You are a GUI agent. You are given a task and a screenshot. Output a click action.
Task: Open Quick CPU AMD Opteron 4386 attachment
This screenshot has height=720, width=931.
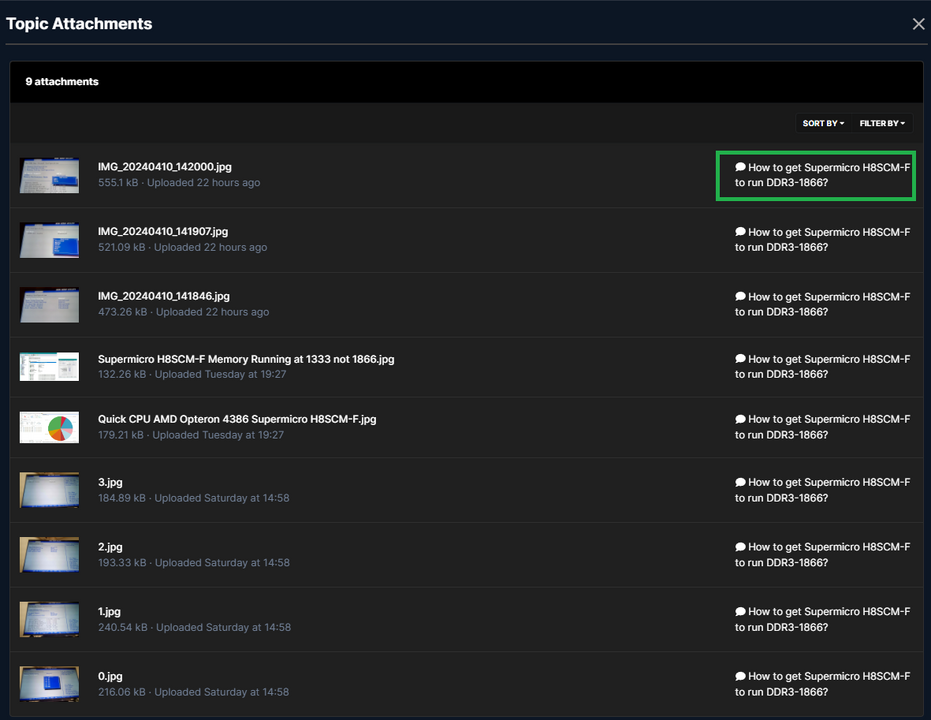tap(237, 419)
